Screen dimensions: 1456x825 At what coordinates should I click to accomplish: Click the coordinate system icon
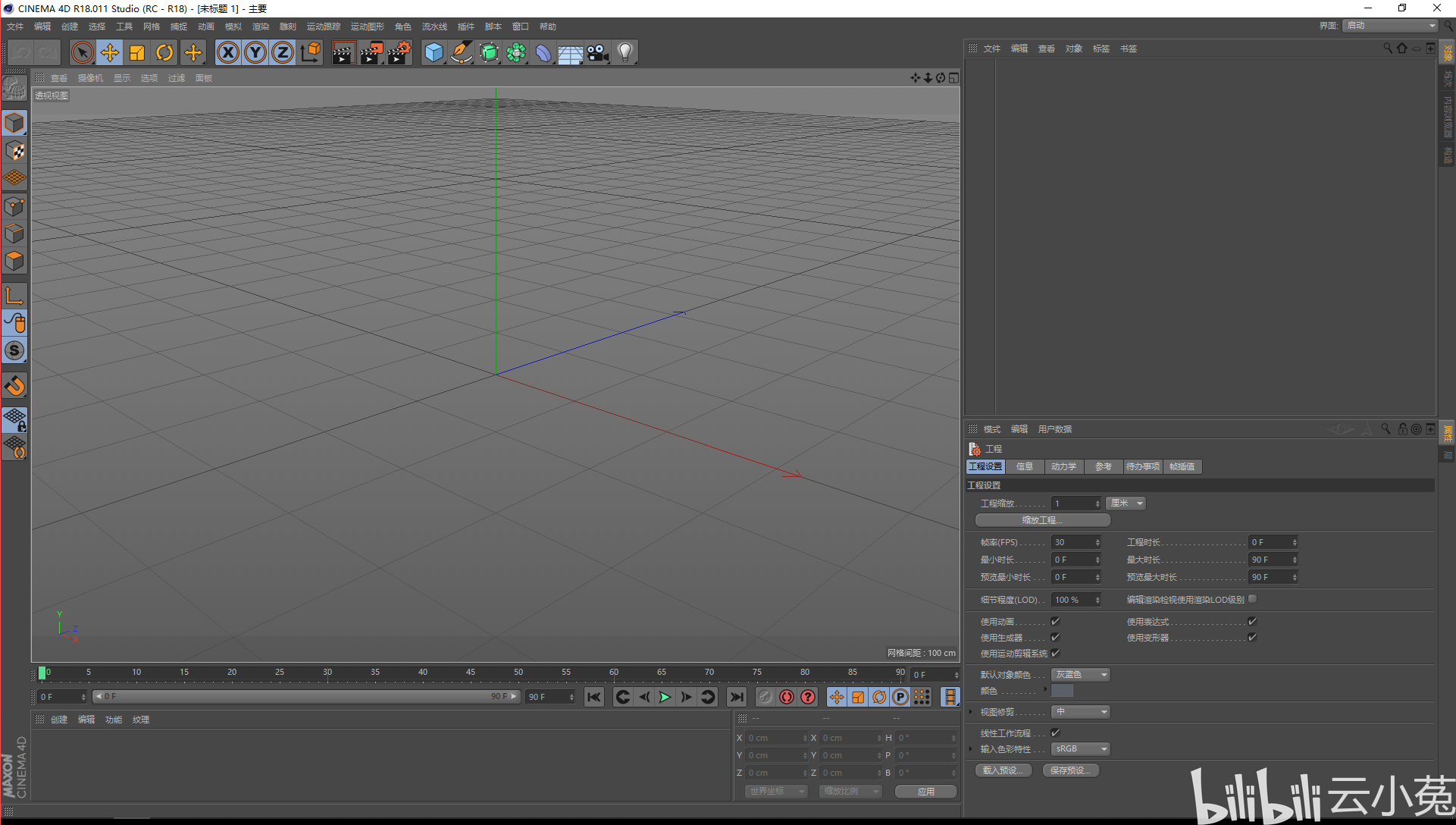[311, 52]
